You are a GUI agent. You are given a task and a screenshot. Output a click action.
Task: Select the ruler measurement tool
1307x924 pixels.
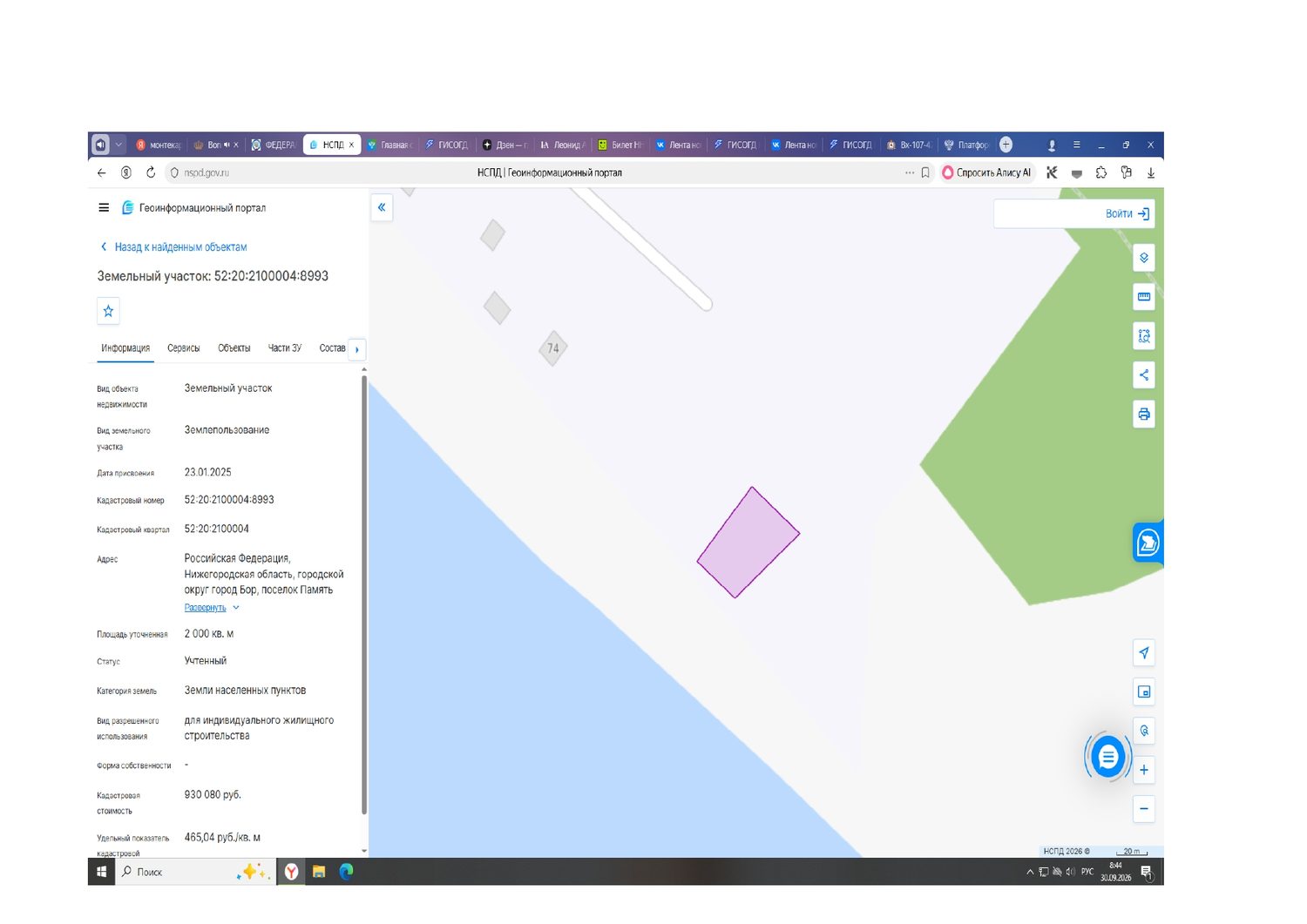coord(1144,297)
